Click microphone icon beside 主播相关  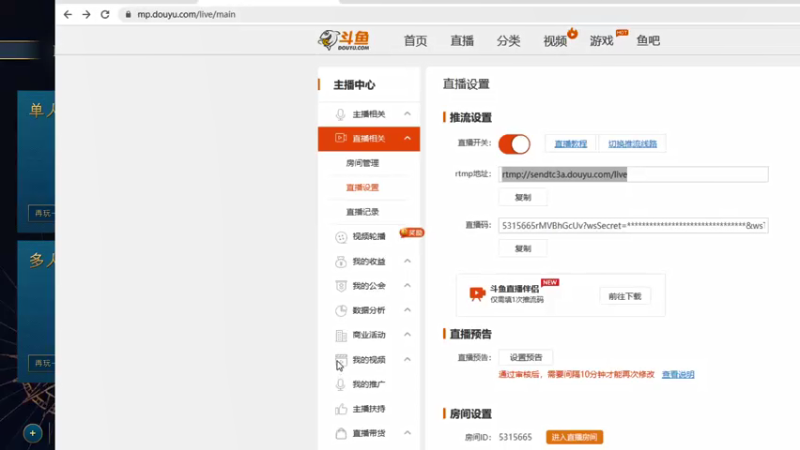point(340,114)
